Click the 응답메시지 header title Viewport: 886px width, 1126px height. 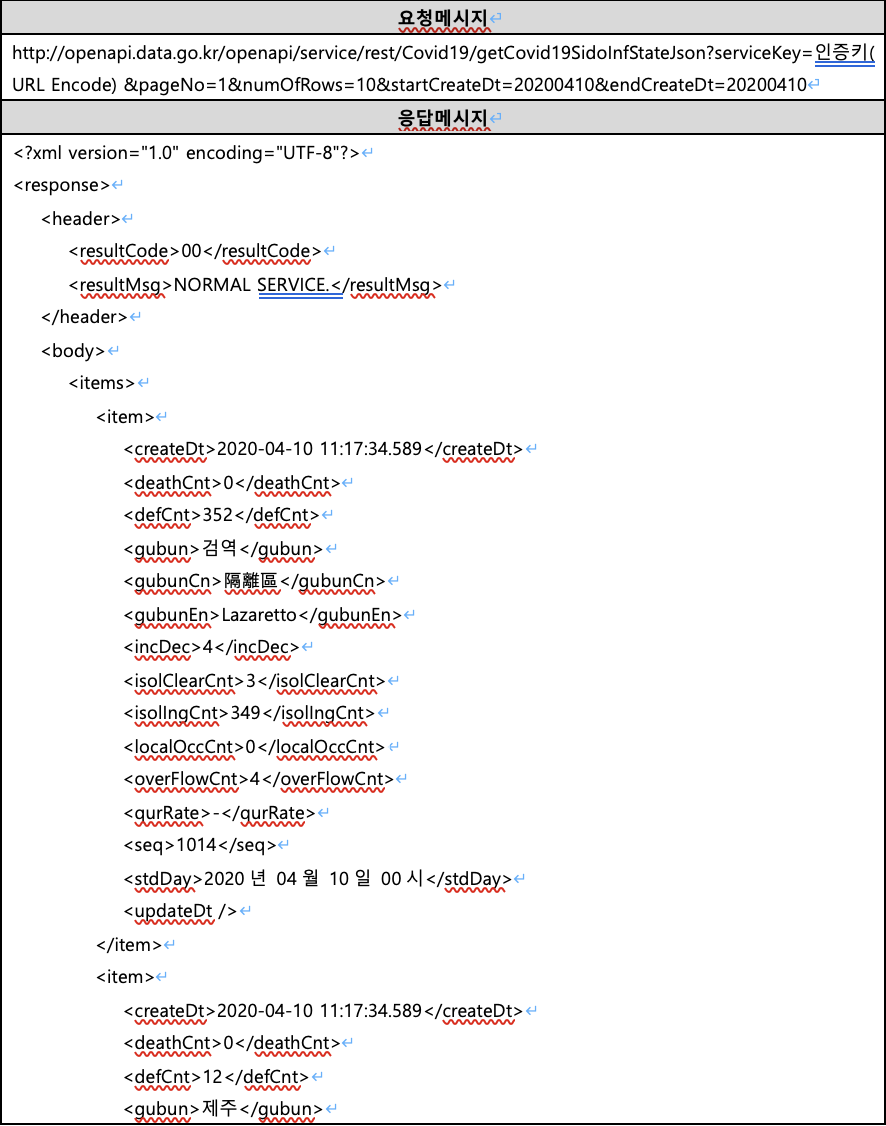pos(443,118)
